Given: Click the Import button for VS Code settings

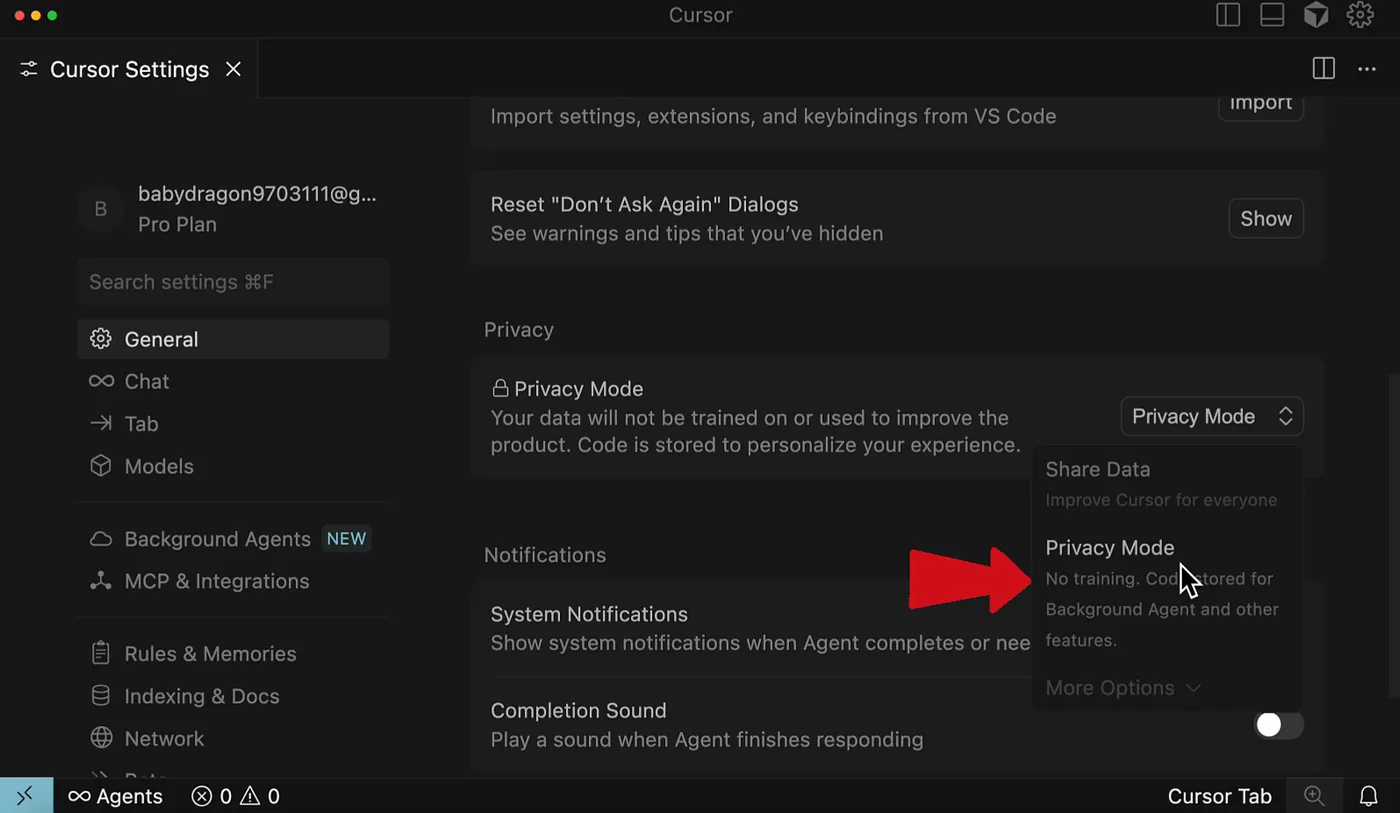Looking at the screenshot, I should point(1261,104).
